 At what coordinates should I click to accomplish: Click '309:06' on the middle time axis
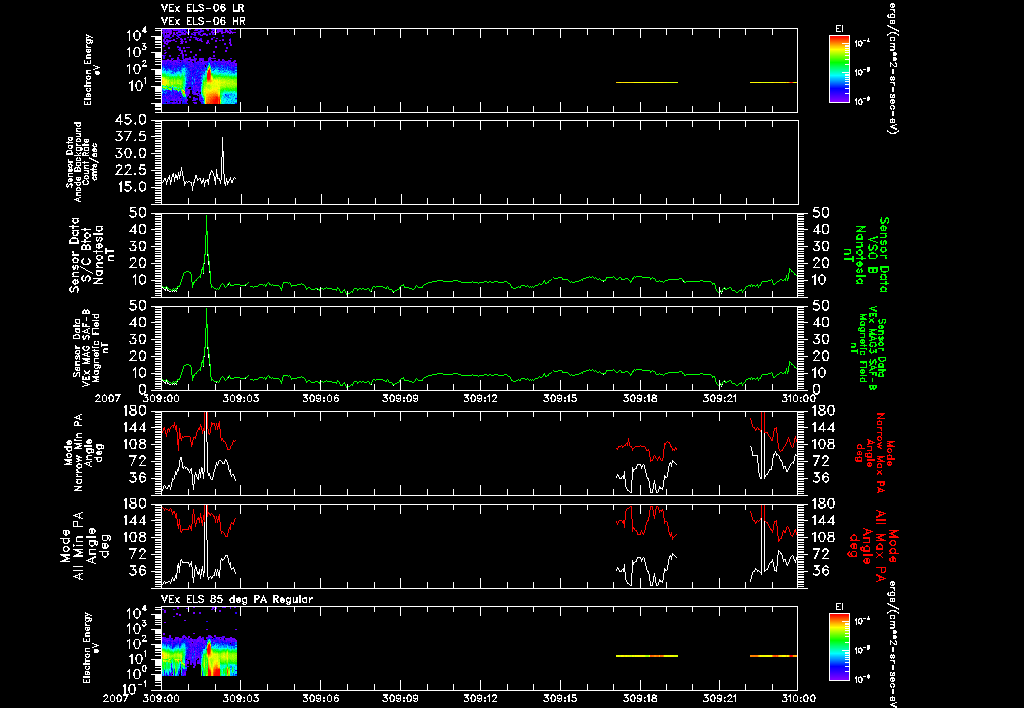pyautogui.click(x=320, y=398)
